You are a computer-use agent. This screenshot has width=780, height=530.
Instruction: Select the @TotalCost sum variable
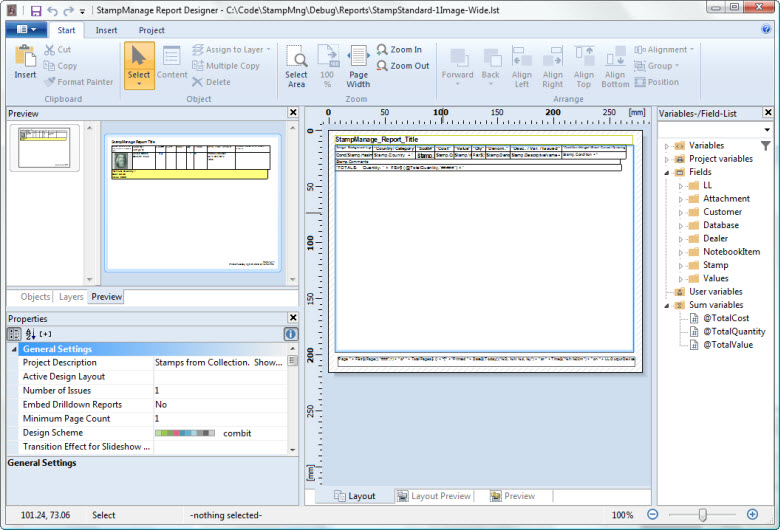[x=726, y=318]
